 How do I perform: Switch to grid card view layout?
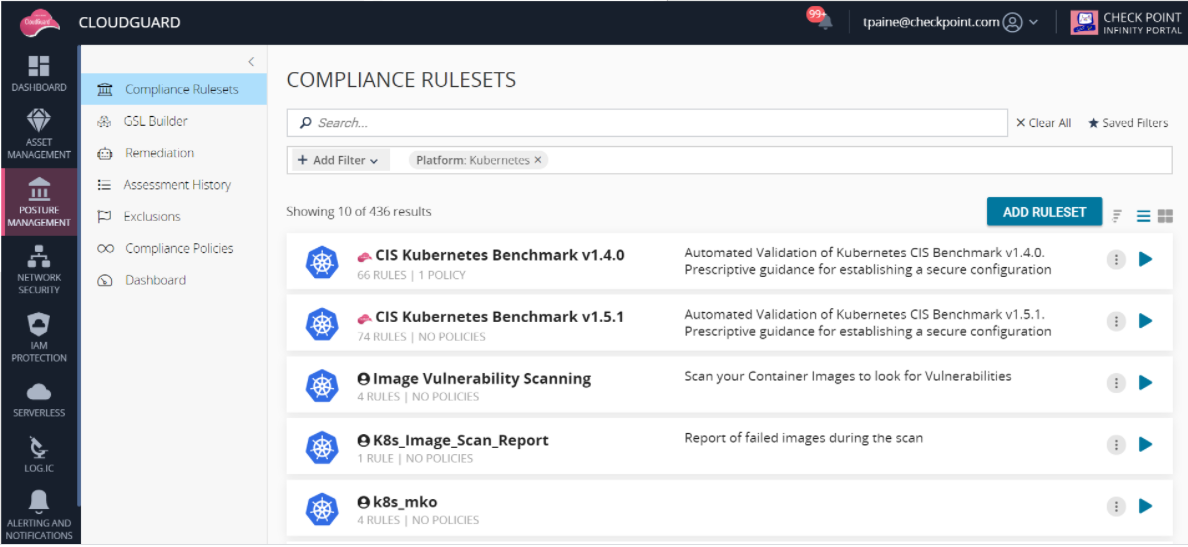pyautogui.click(x=1165, y=216)
